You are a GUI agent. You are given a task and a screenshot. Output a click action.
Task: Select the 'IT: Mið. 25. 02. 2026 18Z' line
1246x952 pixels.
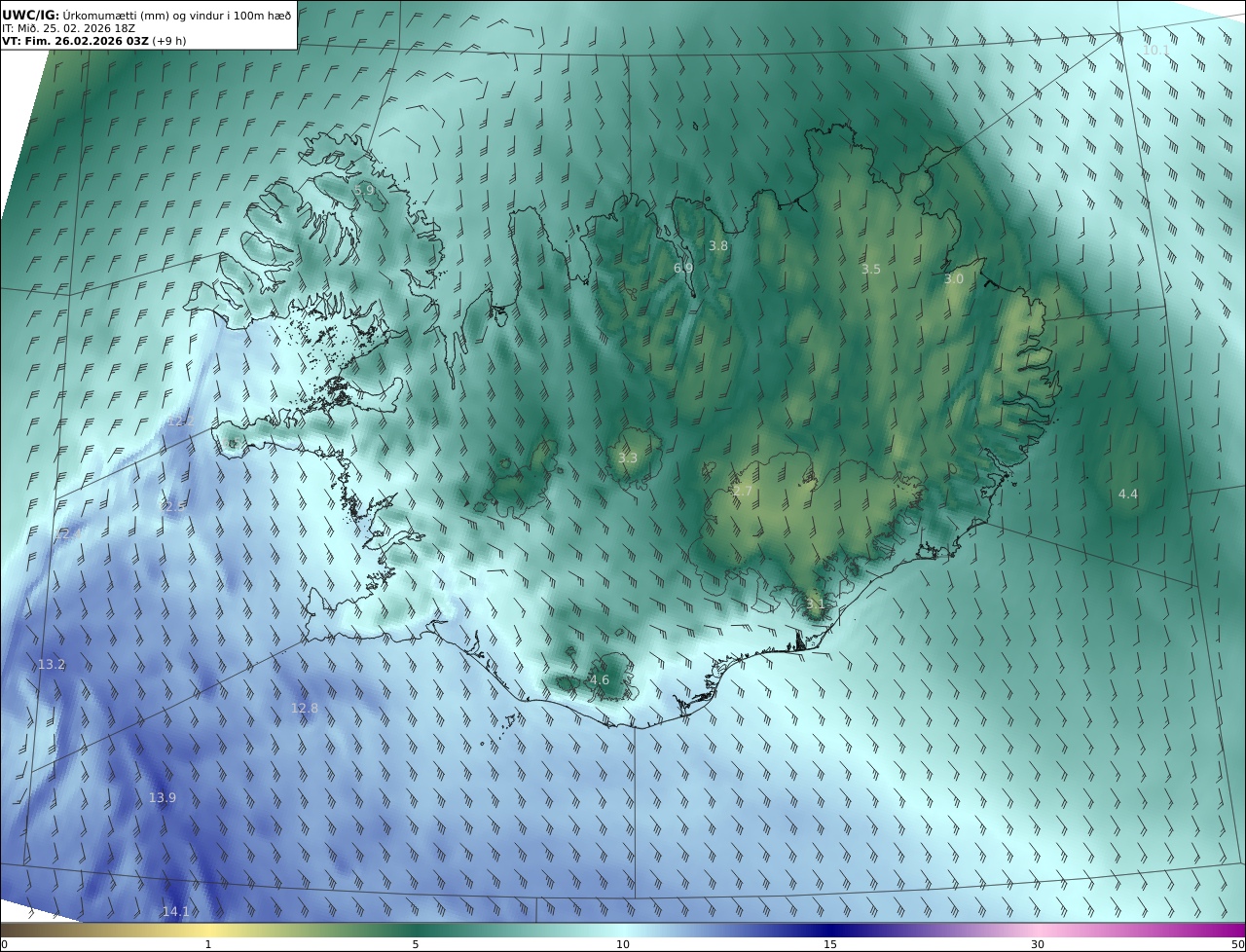(x=68, y=28)
